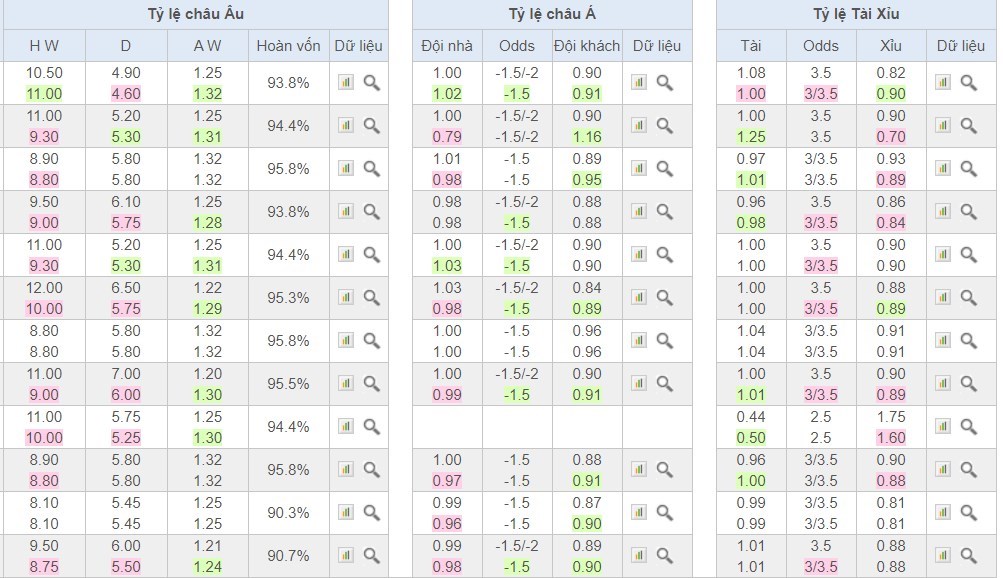Click the 'Hoàn vốn' column header
1003x578 pixels.
click(288, 46)
